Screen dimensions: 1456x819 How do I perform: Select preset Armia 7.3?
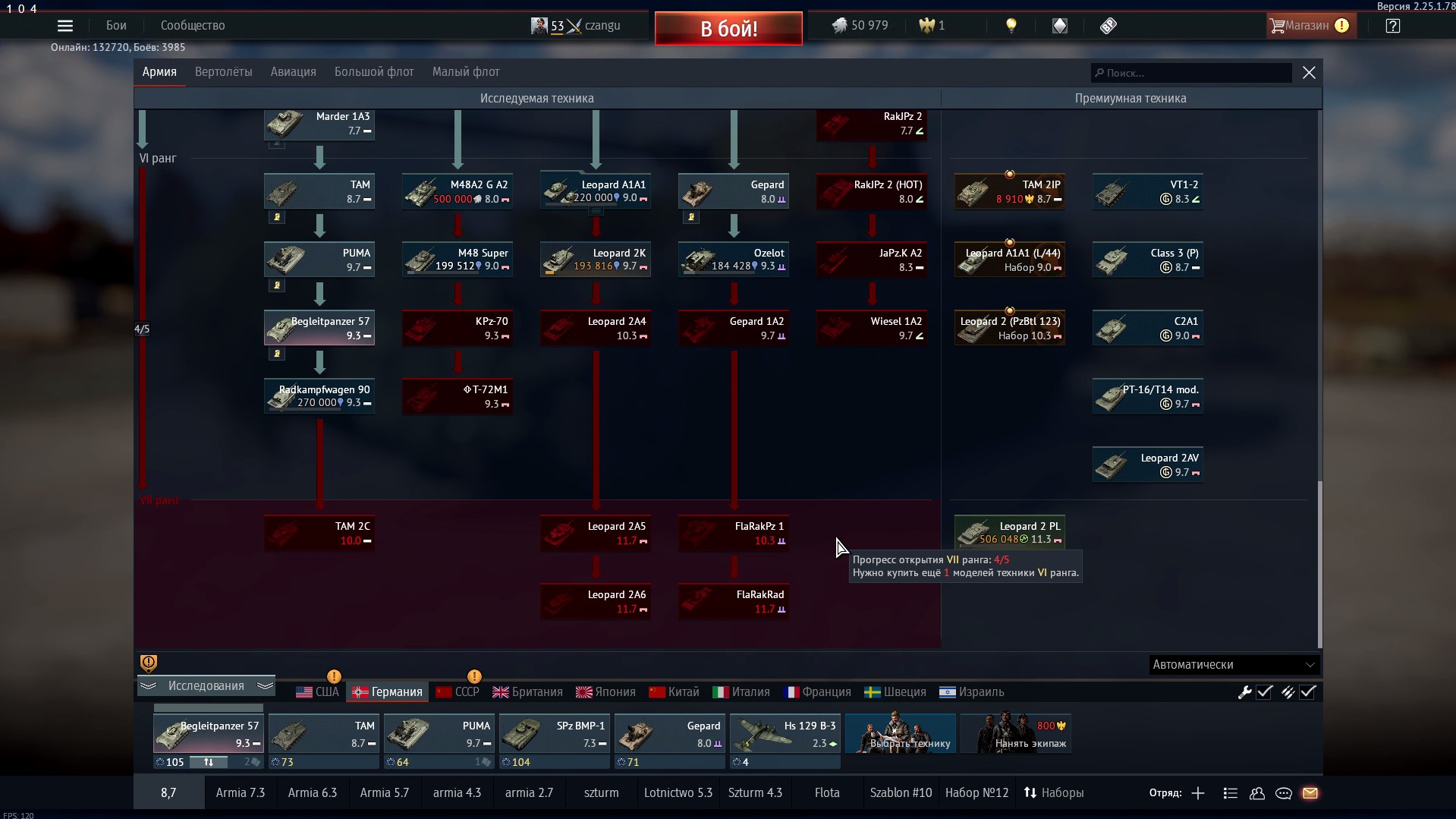pos(241,793)
